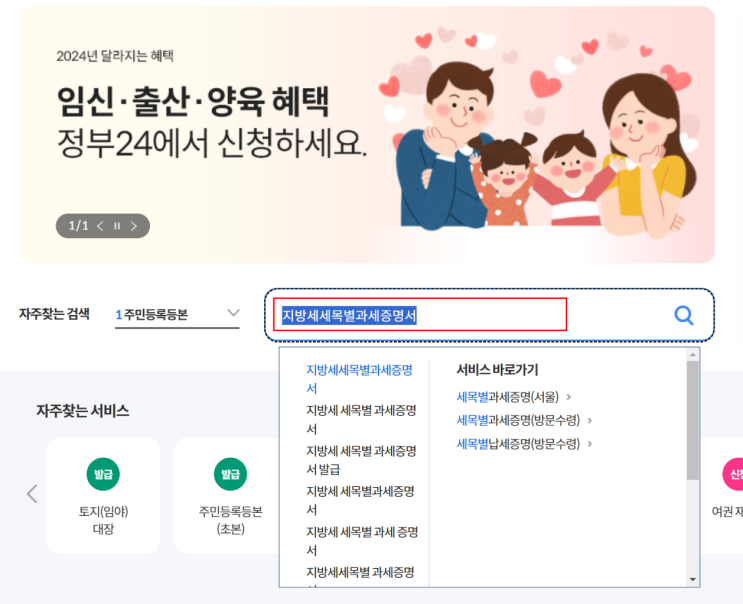Open 세목별과세증명(서울) service link
The height and width of the screenshot is (604, 743).
(514, 397)
